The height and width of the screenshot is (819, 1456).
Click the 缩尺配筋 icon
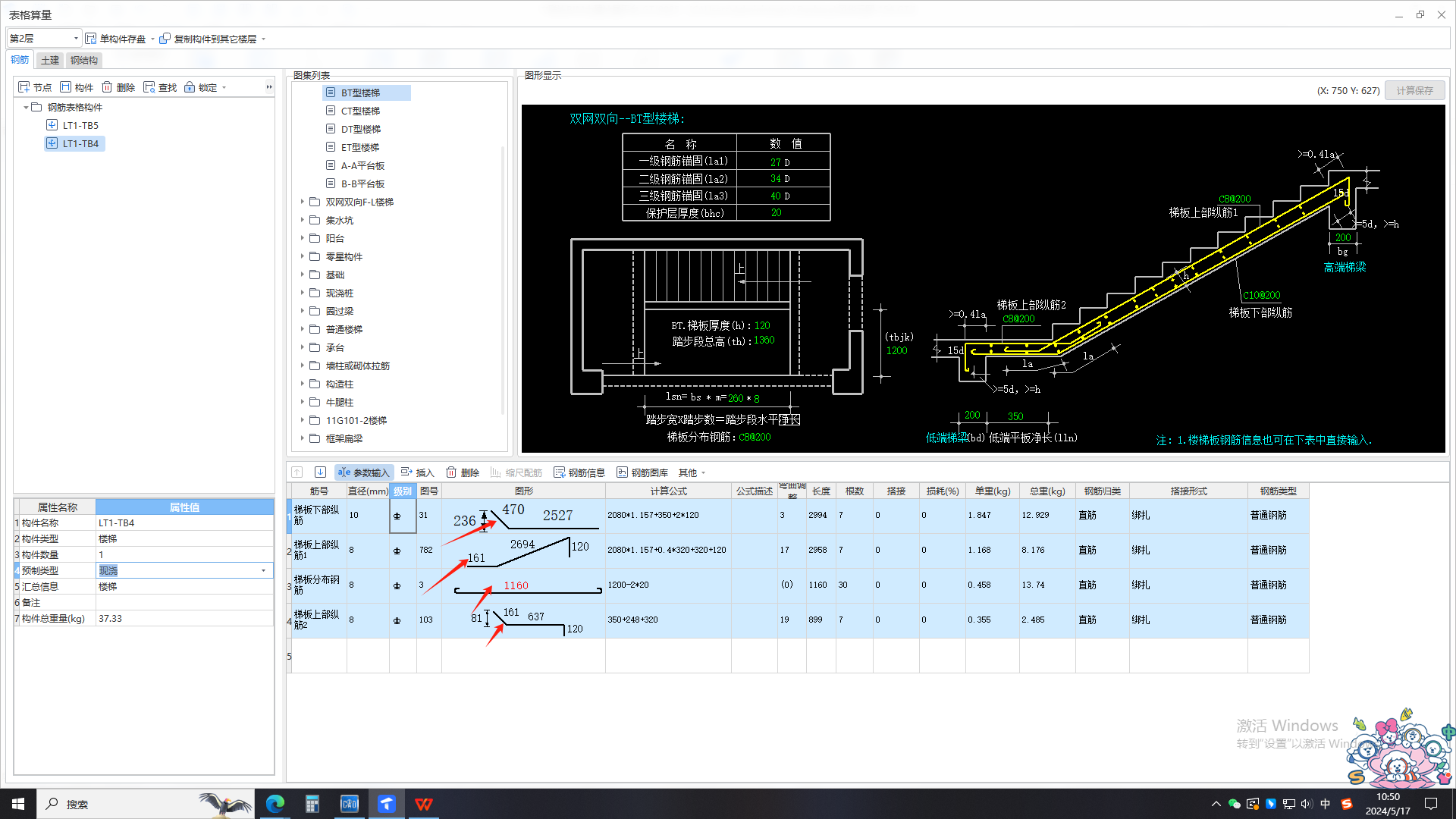(495, 472)
